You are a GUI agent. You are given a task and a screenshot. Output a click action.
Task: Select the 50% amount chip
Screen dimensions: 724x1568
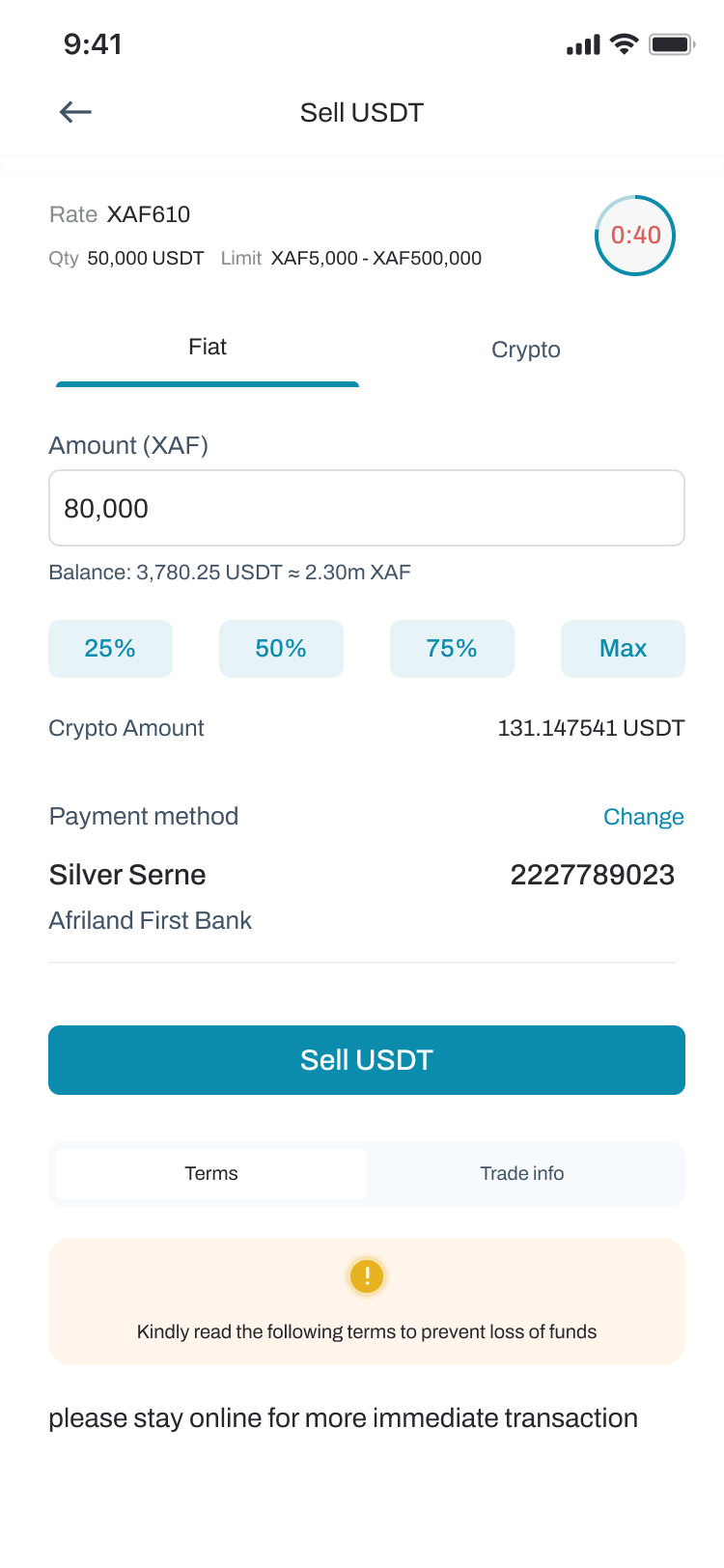pos(281,649)
